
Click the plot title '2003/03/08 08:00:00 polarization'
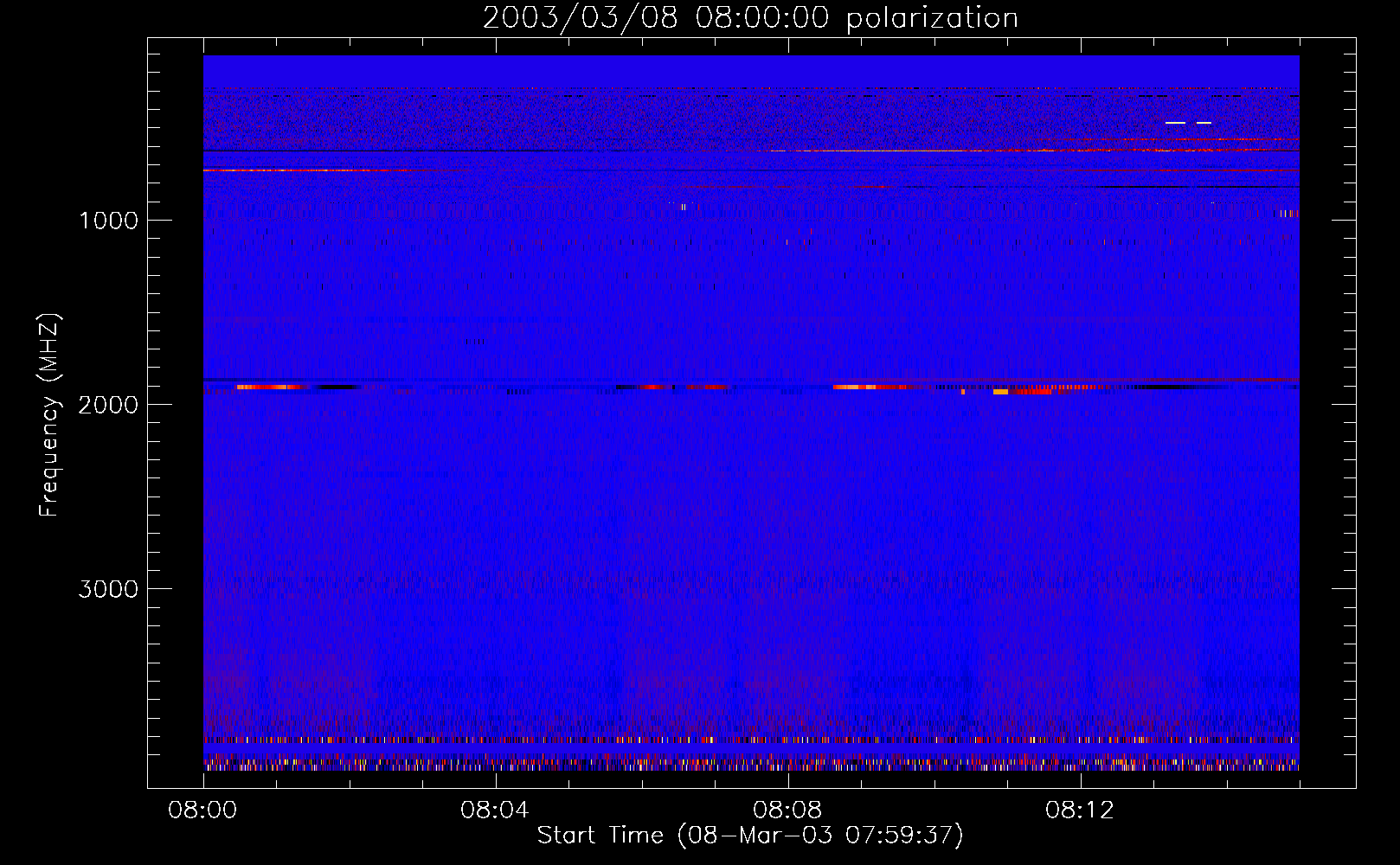point(750,17)
